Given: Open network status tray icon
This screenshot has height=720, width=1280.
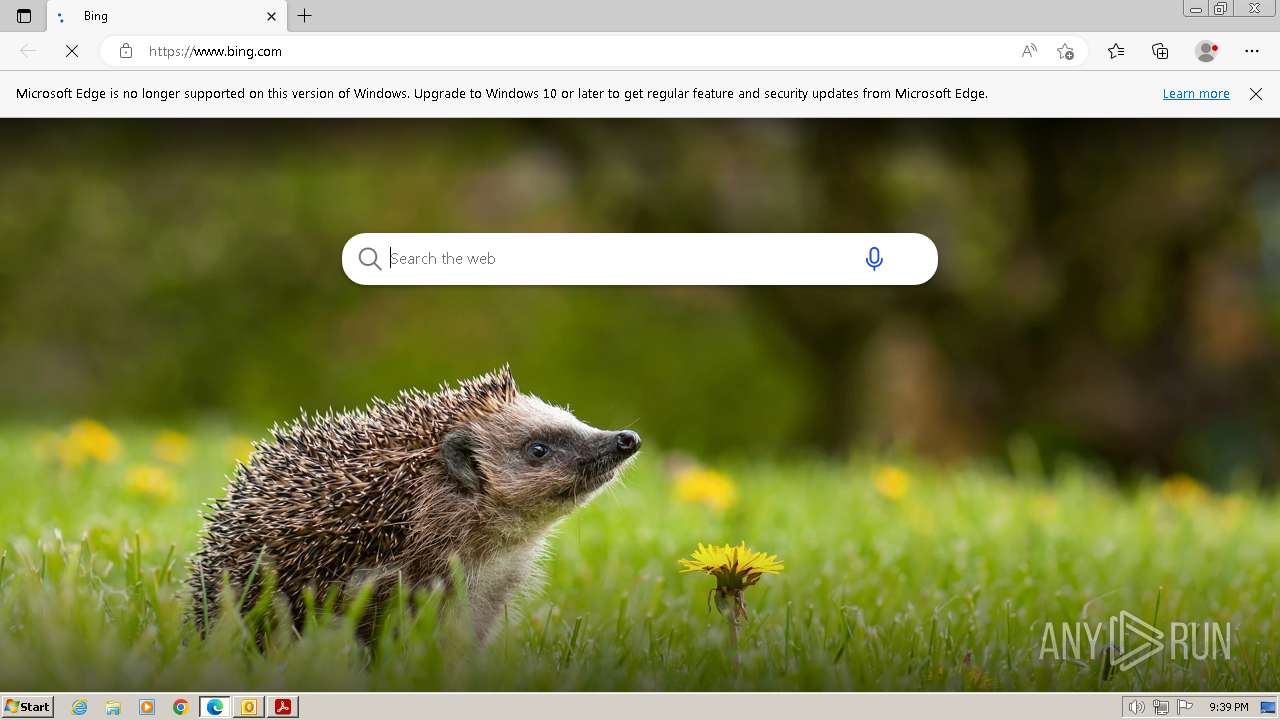Looking at the screenshot, I should tap(1161, 707).
